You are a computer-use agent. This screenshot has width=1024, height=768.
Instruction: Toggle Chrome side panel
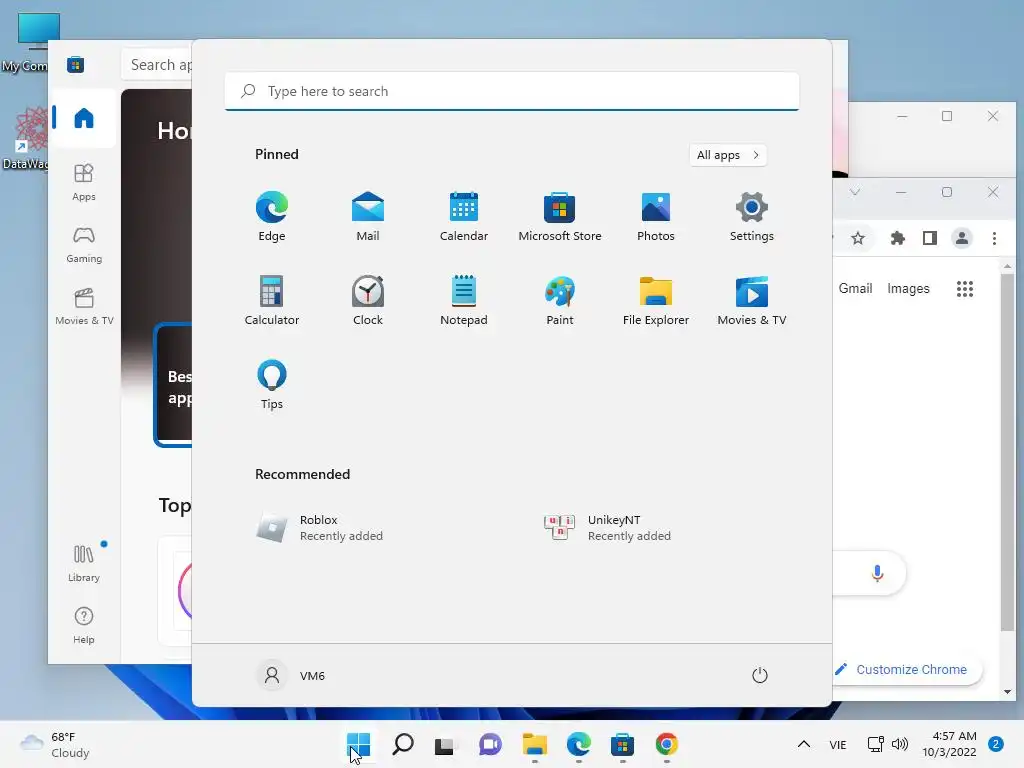tap(930, 238)
